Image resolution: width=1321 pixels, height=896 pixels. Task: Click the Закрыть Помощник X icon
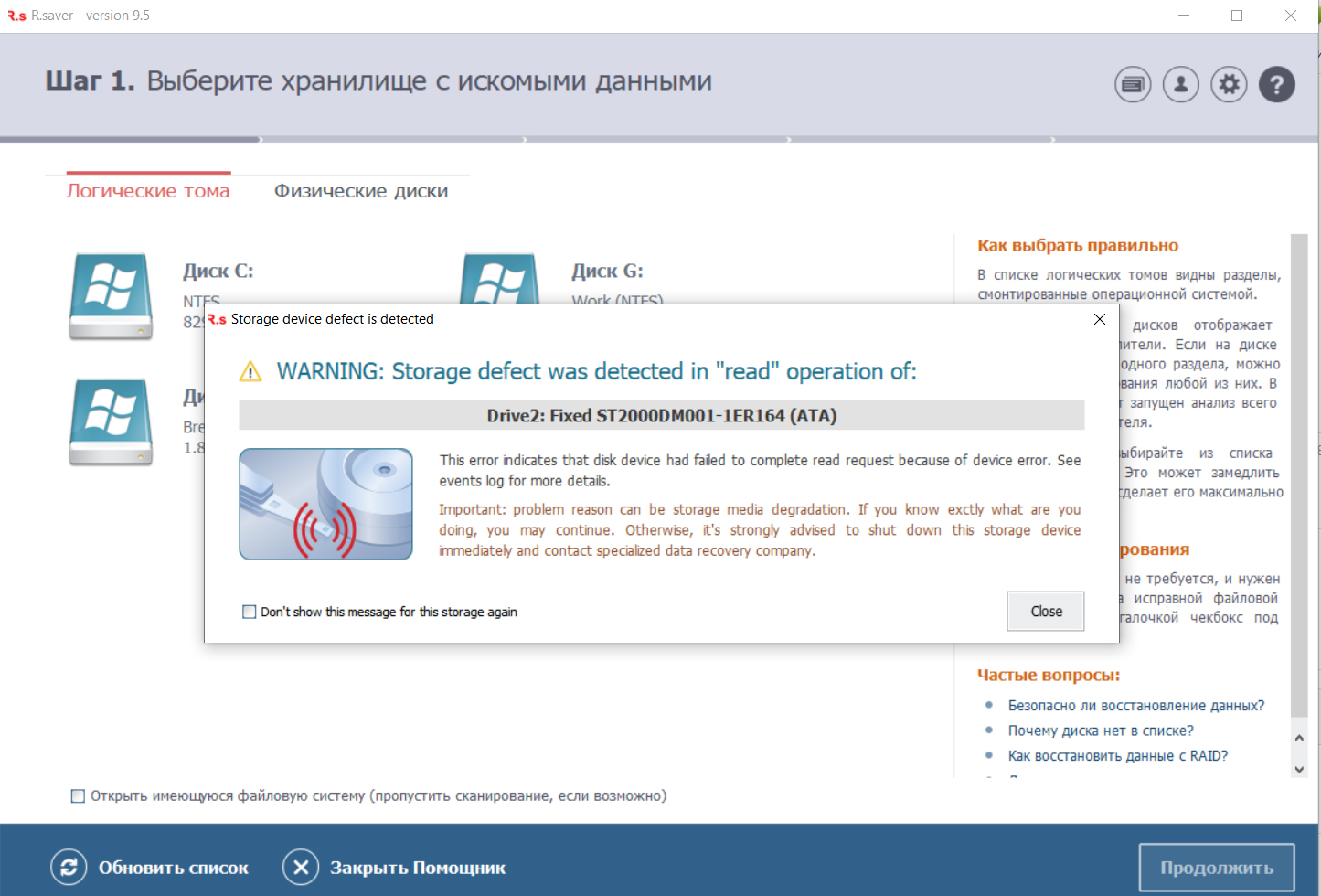click(x=301, y=868)
